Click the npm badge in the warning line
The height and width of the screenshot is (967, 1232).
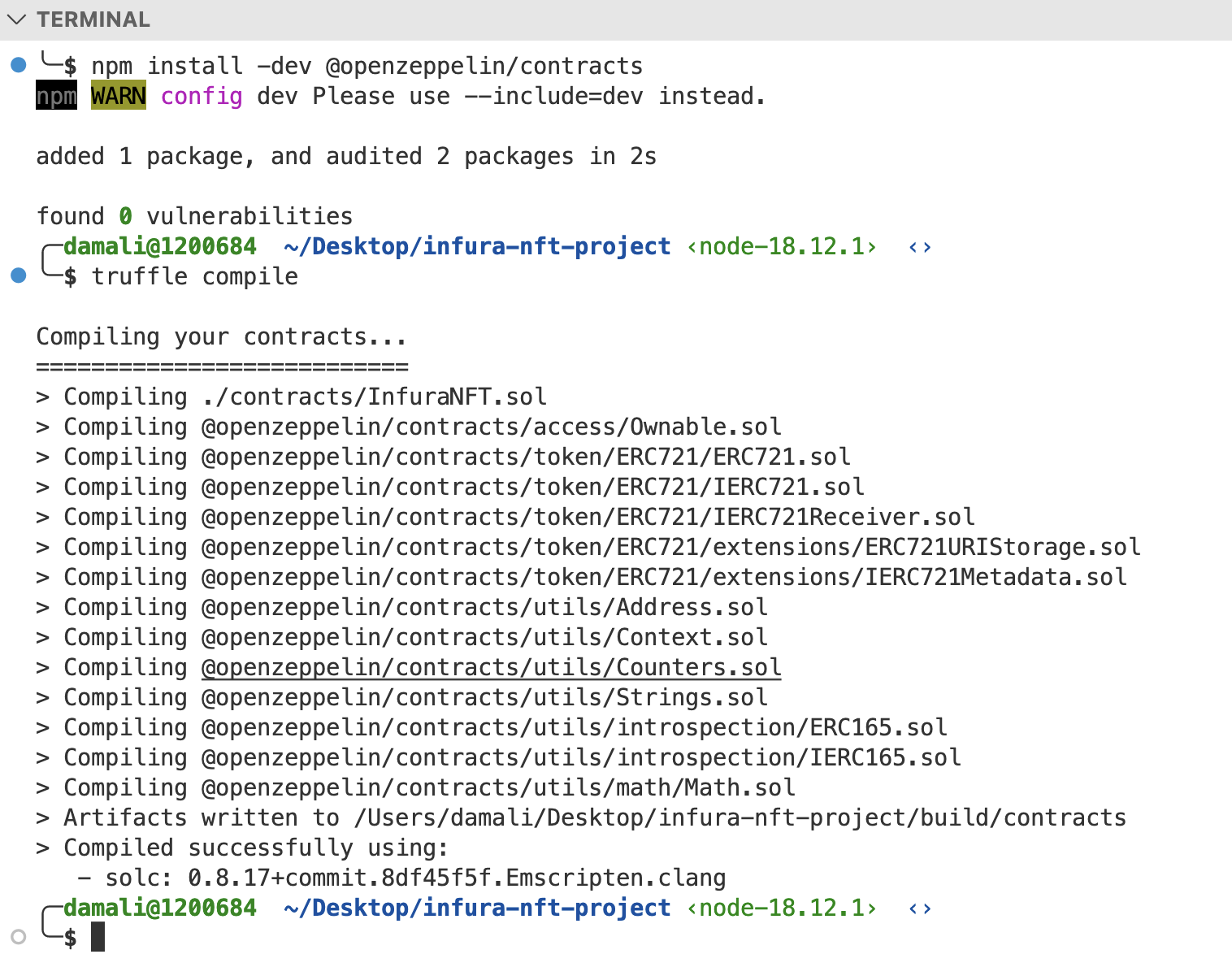[x=55, y=96]
